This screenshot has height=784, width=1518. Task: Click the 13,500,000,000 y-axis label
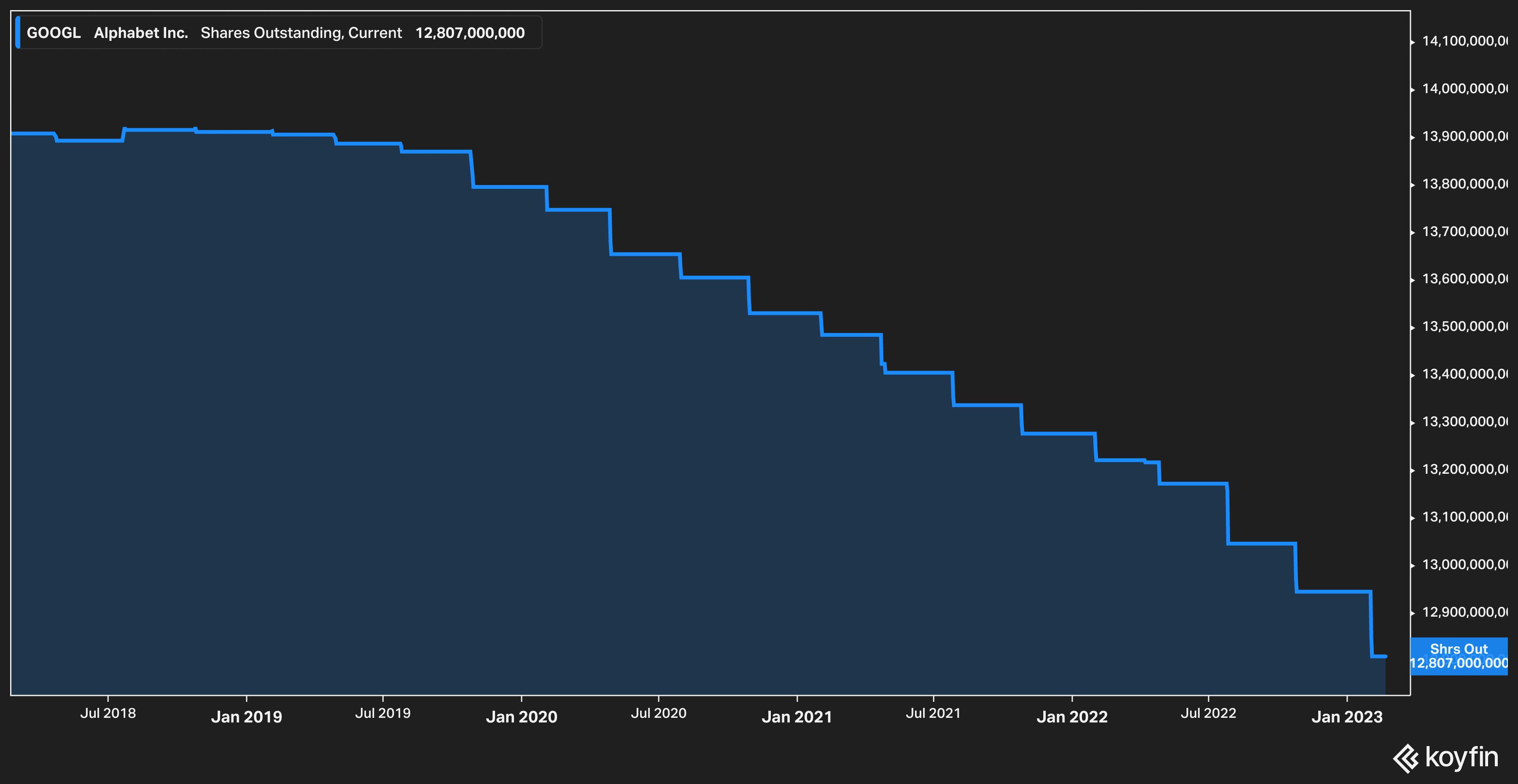click(1465, 327)
